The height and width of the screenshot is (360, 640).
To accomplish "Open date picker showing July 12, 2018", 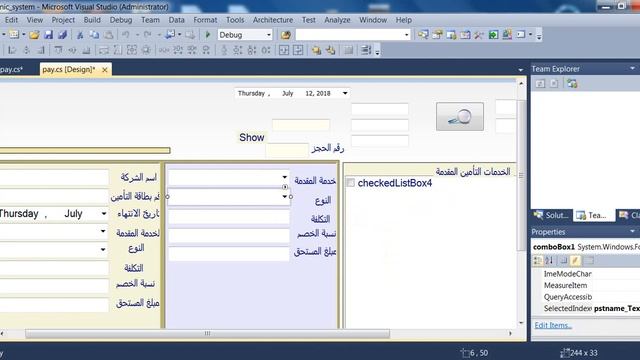I will click(x=345, y=93).
